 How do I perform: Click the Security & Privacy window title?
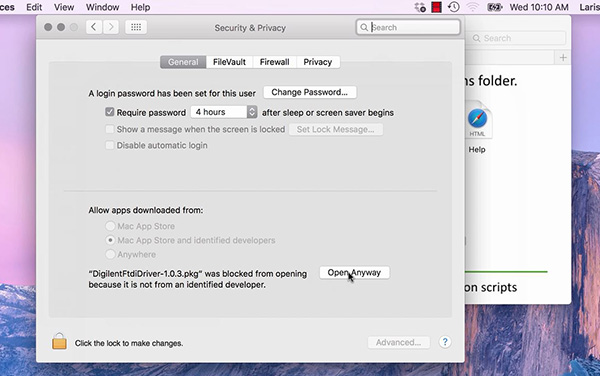(250, 28)
